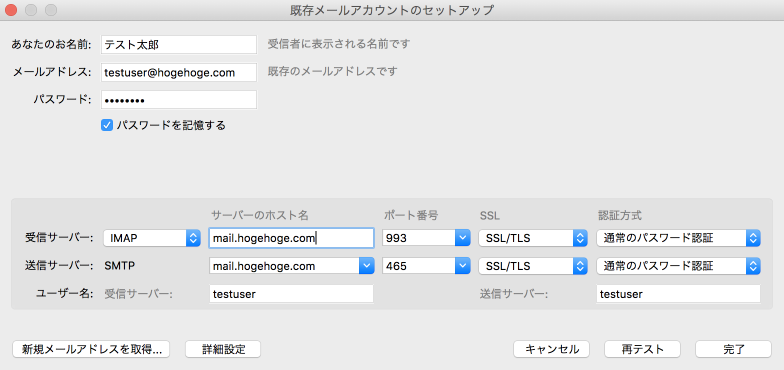Open incoming server SSL/TLS dropdown
Viewport: 784px width, 370px height.
pos(532,238)
